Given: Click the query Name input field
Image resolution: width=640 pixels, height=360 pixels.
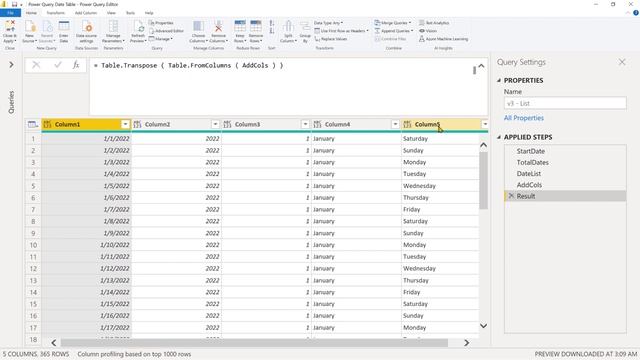Looking at the screenshot, I should [565, 103].
